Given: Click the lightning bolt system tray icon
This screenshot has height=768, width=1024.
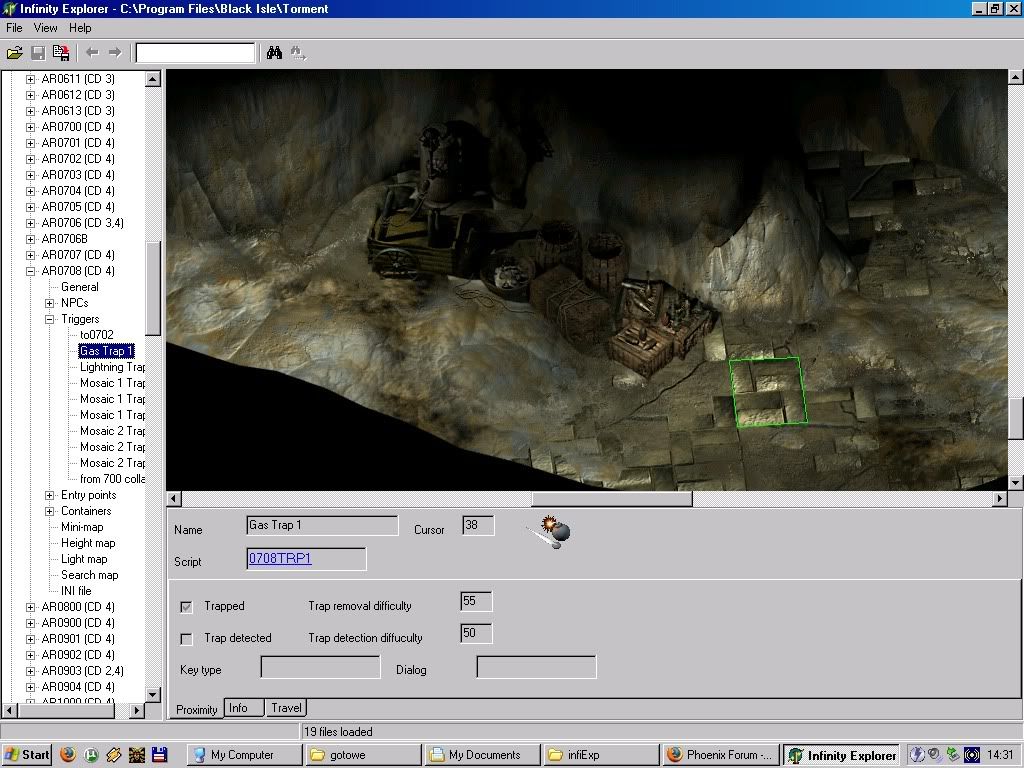Looking at the screenshot, I should click(917, 755).
